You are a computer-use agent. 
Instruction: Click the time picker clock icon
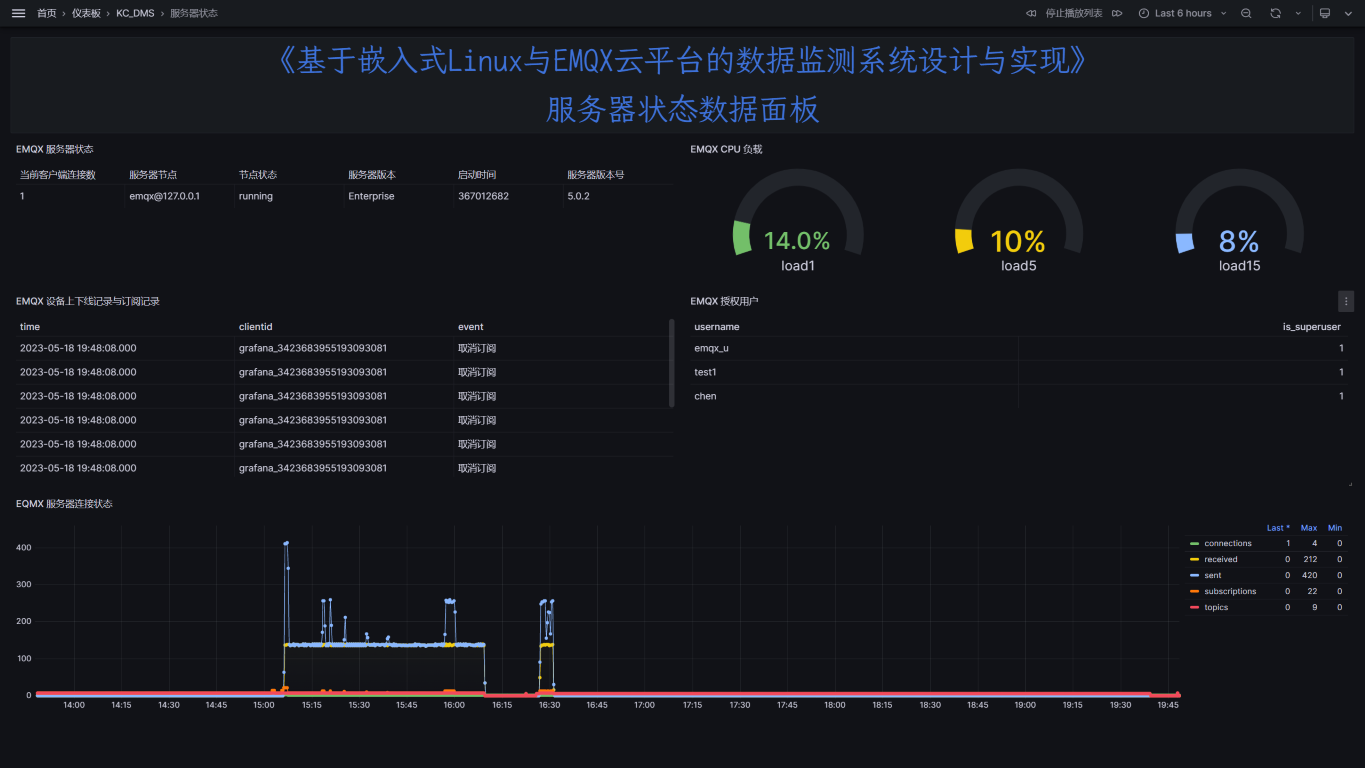pos(1145,13)
